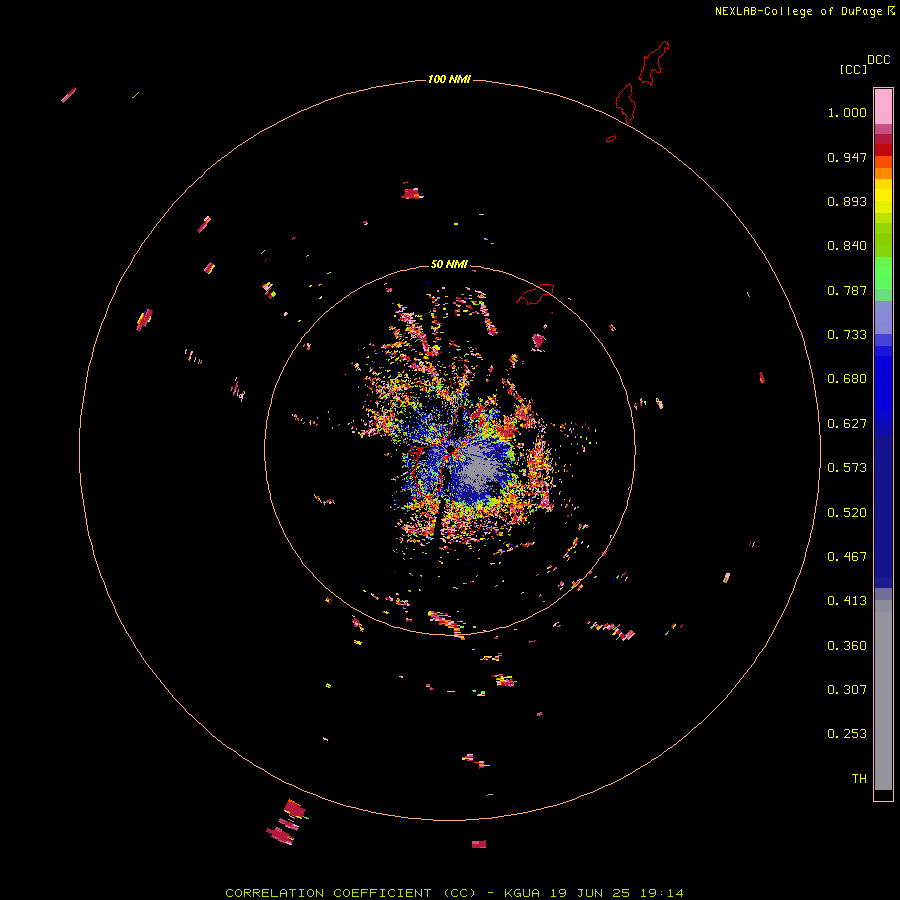Image resolution: width=900 pixels, height=900 pixels.
Task: Click the 0.360 scale value
Action: pyautogui.click(x=847, y=646)
